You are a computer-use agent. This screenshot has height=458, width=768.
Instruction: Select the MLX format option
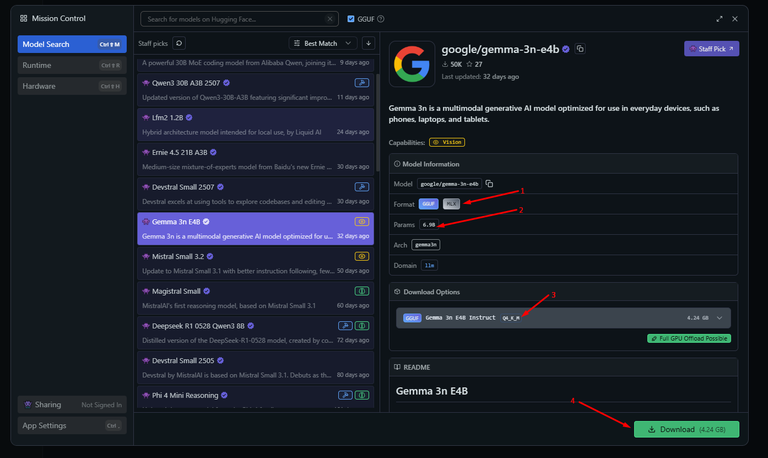tap(452, 204)
